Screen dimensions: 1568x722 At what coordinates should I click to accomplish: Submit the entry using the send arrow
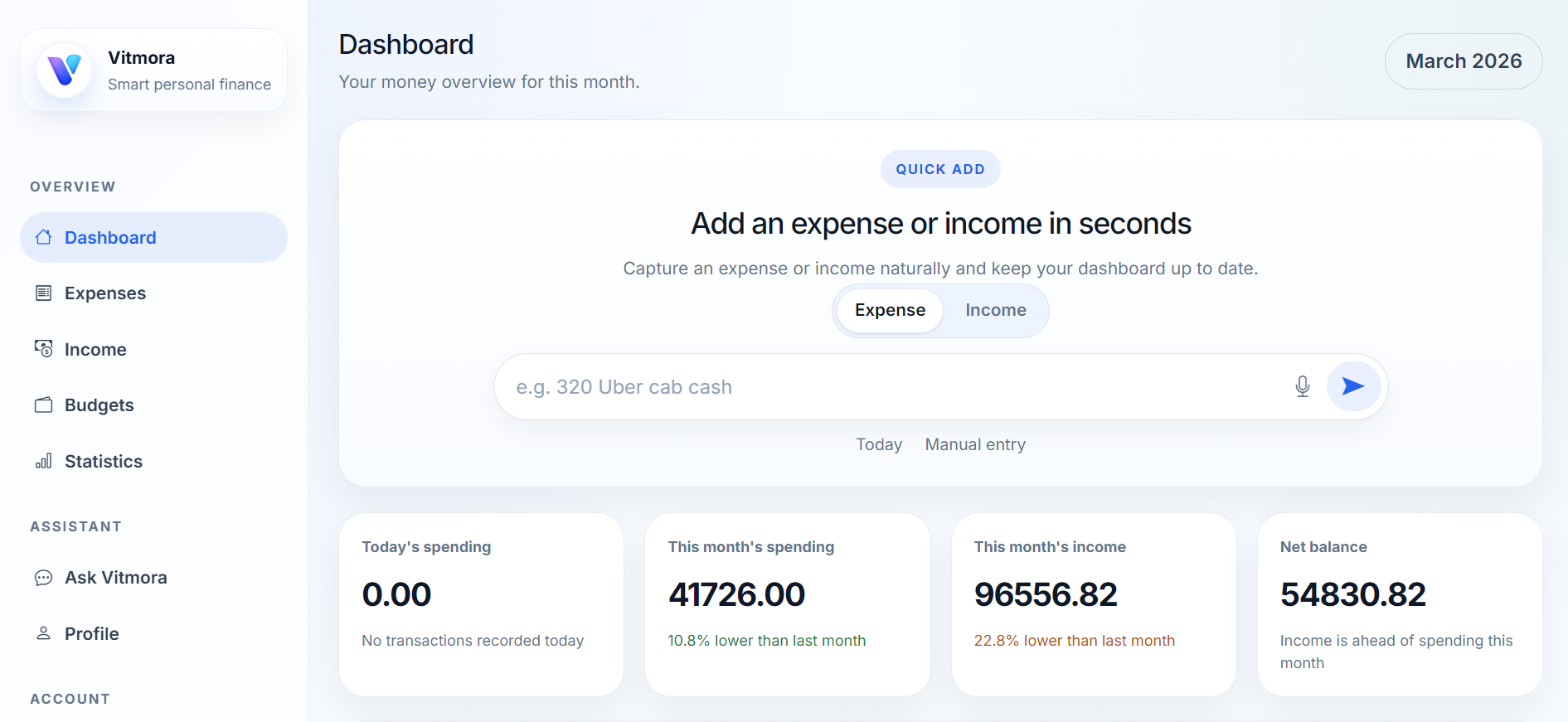[x=1352, y=386]
